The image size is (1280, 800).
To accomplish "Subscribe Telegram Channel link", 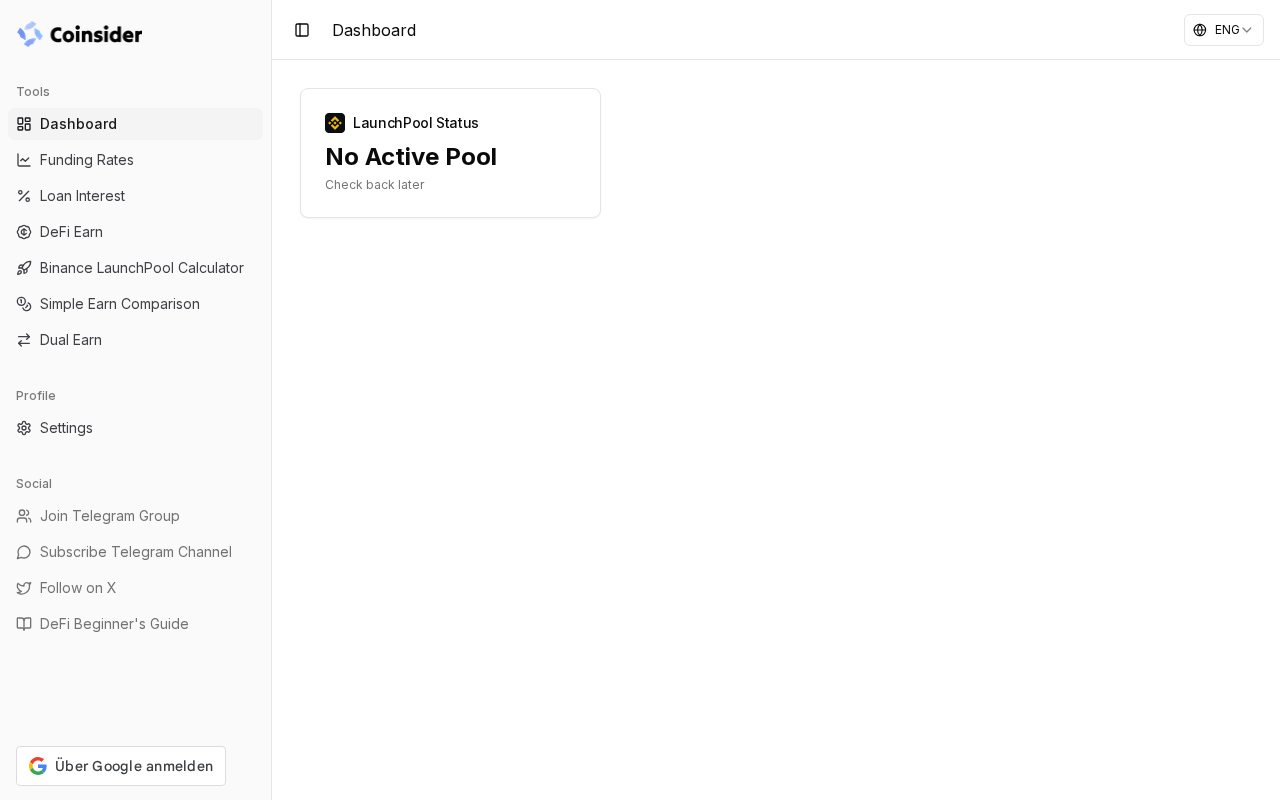I will click(136, 552).
